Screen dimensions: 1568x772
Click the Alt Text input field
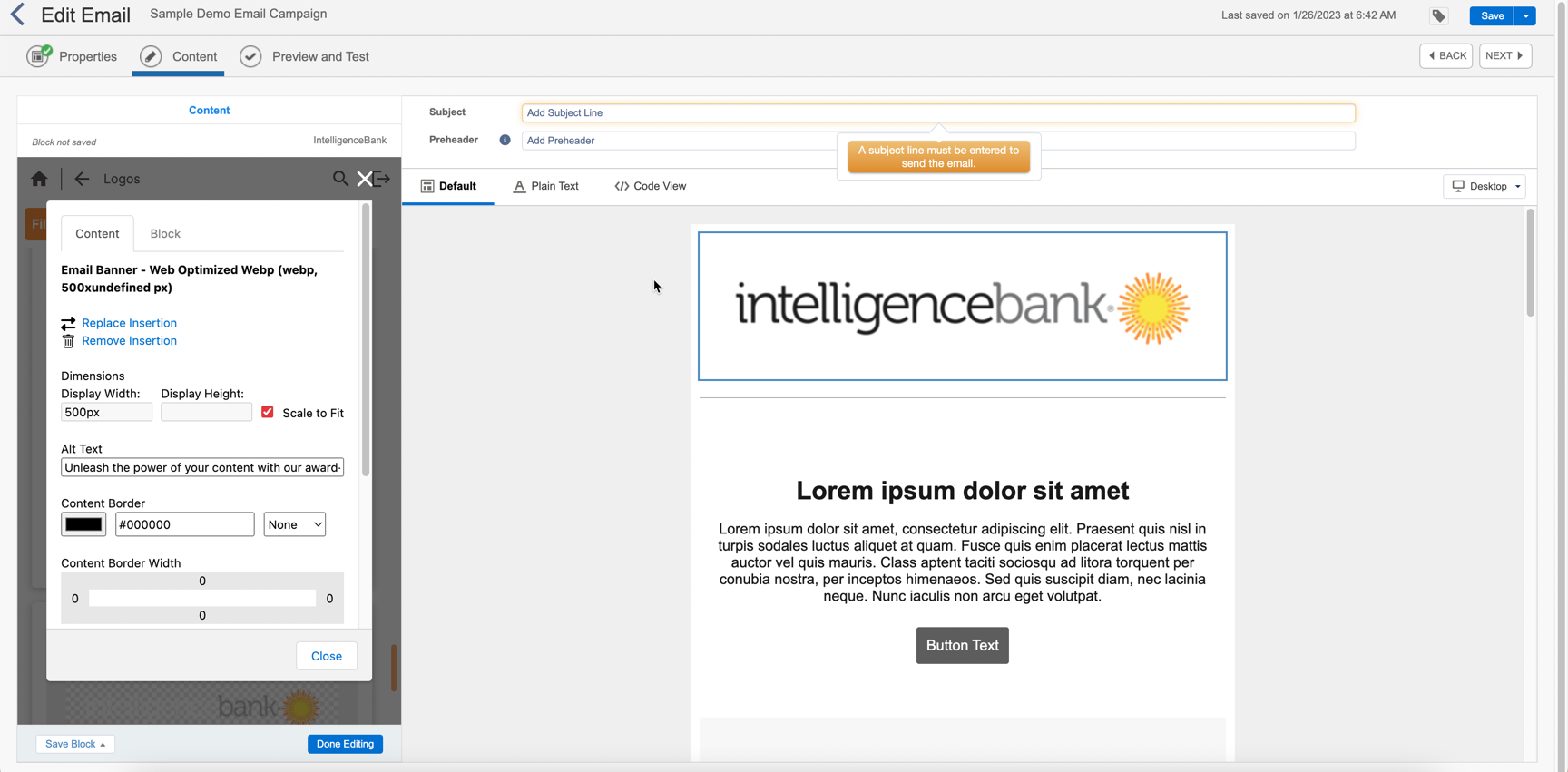click(202, 467)
